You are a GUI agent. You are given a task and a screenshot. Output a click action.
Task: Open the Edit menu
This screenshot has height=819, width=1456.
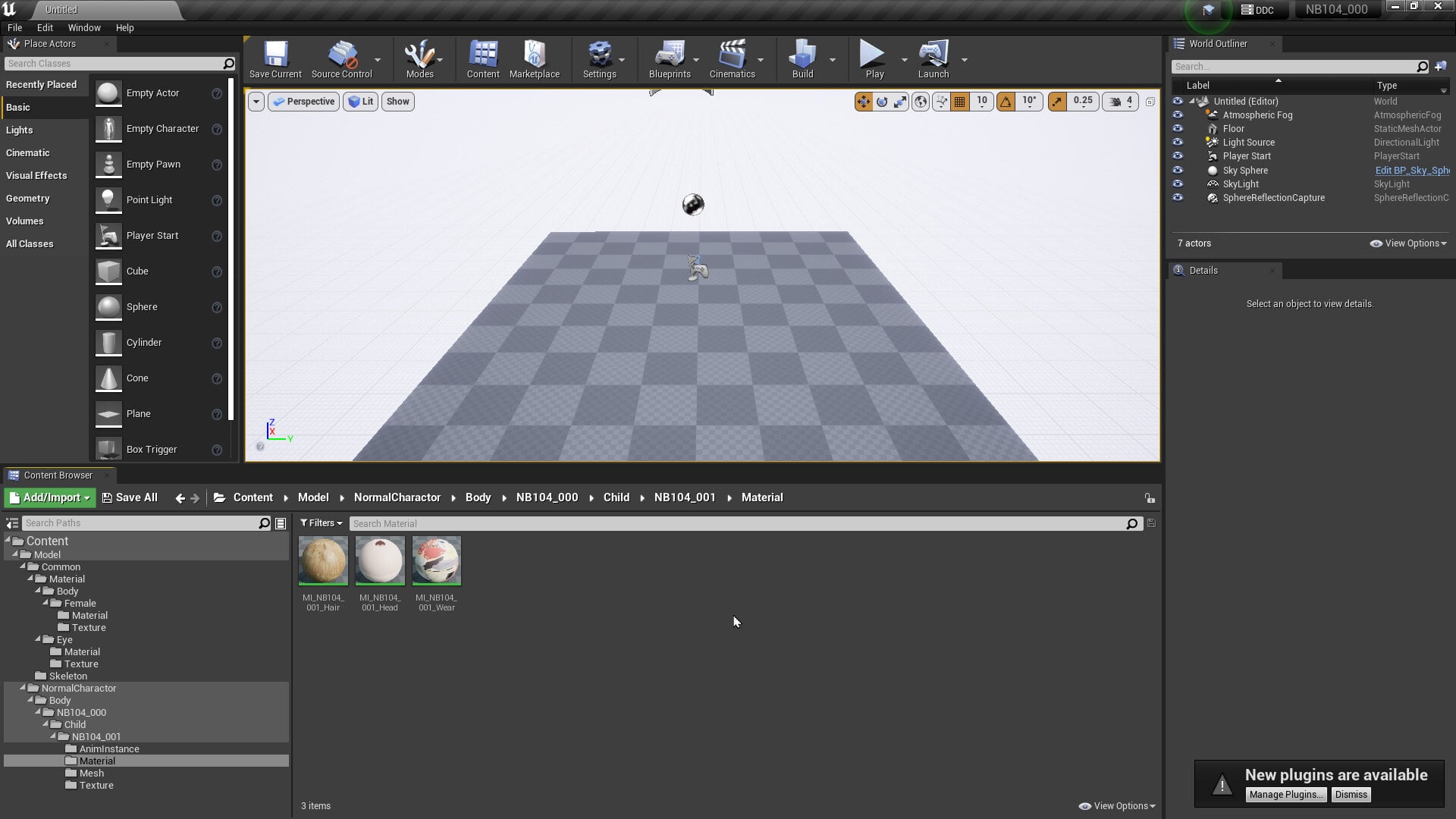click(x=45, y=27)
